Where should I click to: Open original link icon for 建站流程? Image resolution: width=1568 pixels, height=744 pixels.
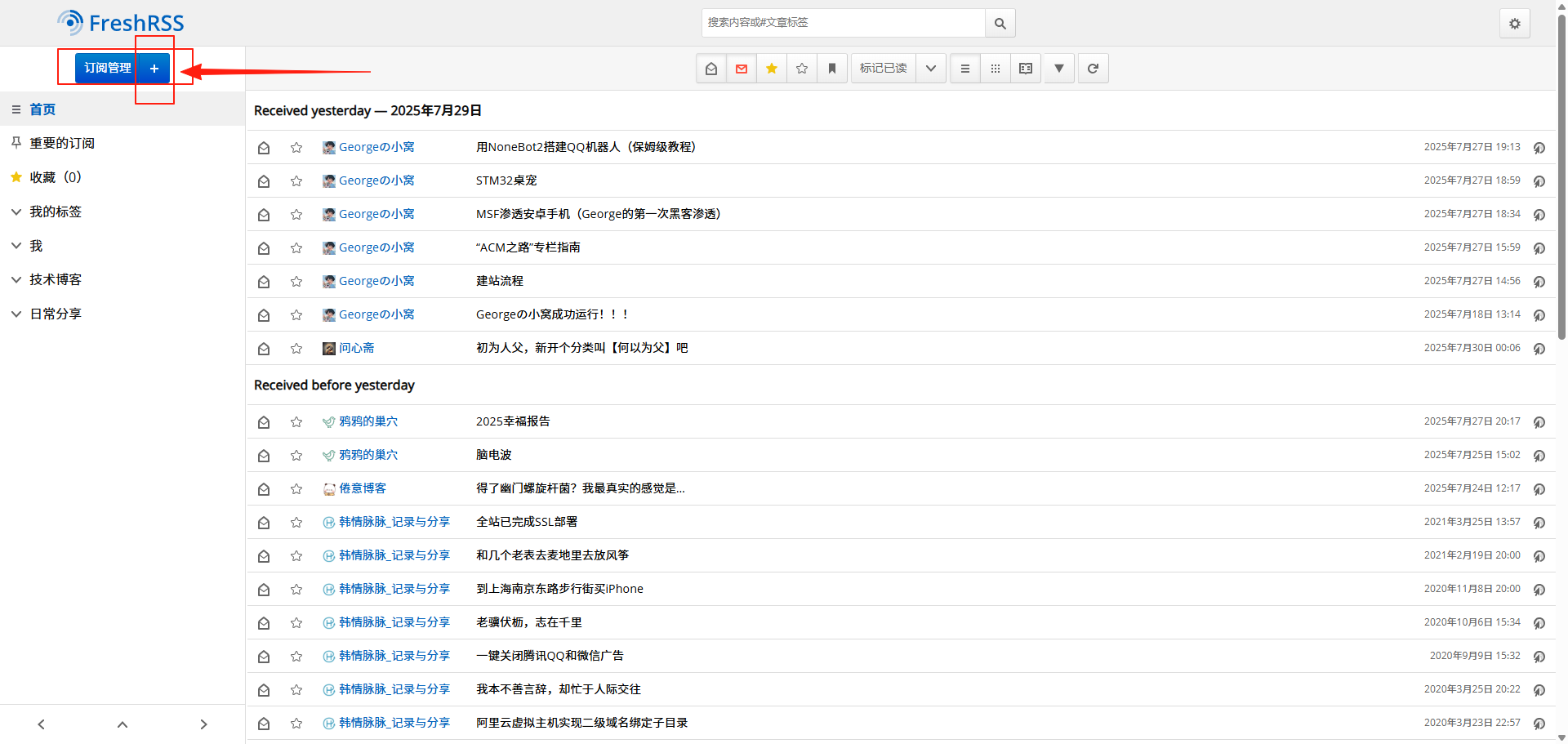[1539, 282]
